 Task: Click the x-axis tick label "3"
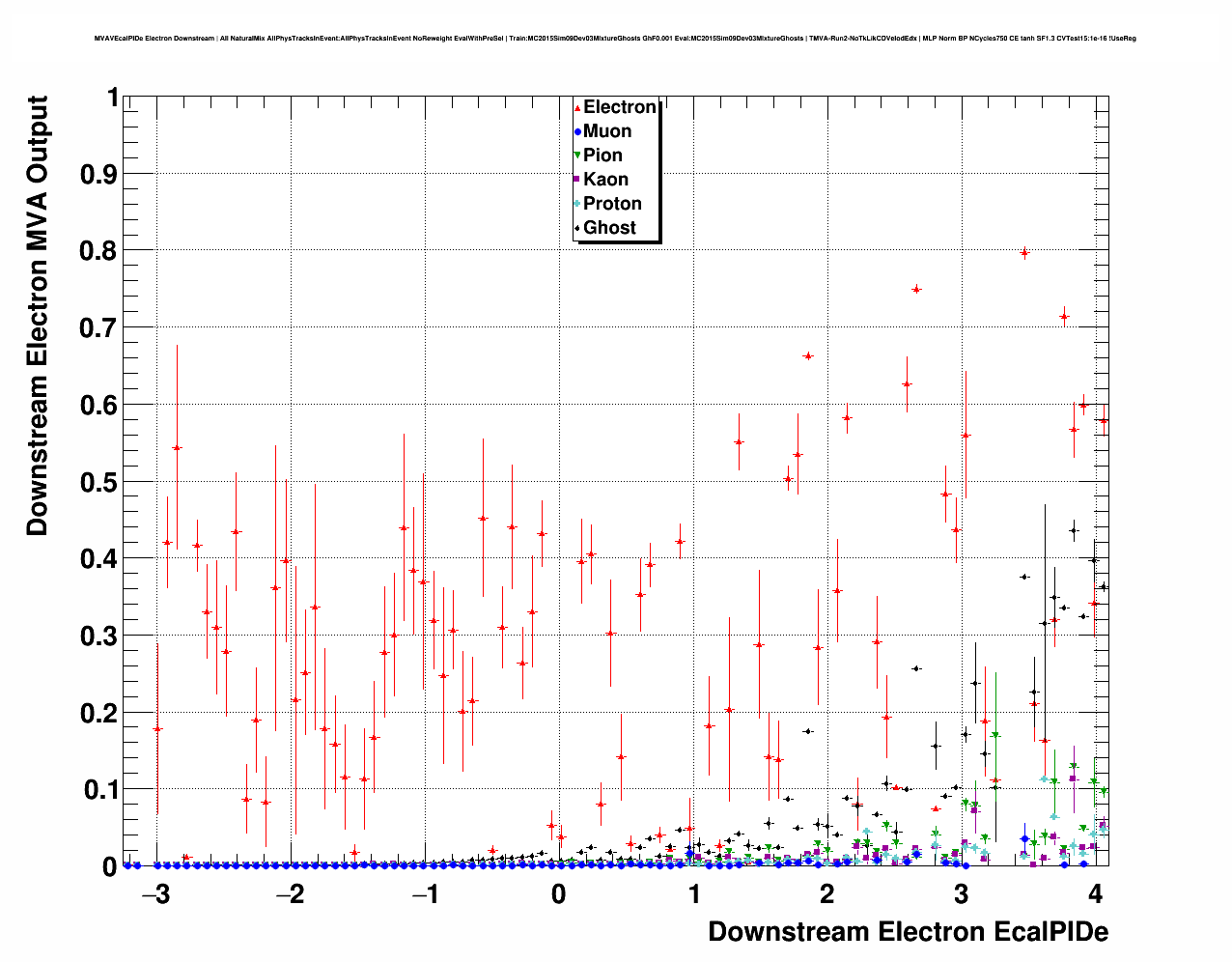click(x=961, y=894)
